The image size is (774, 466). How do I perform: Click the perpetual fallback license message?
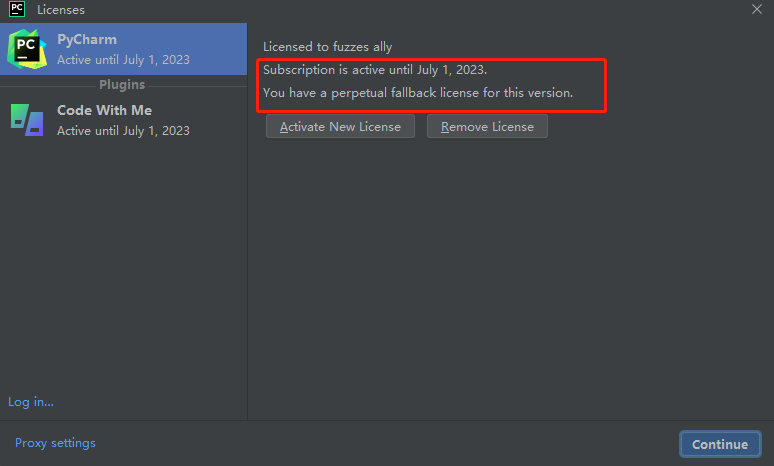(x=417, y=93)
